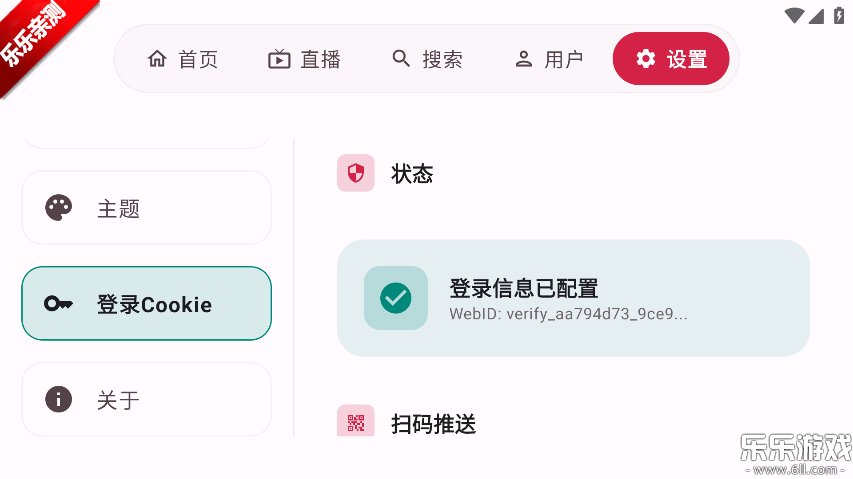The image size is (853, 479).
Task: Click the live TV icon
Action: pyautogui.click(x=279, y=59)
